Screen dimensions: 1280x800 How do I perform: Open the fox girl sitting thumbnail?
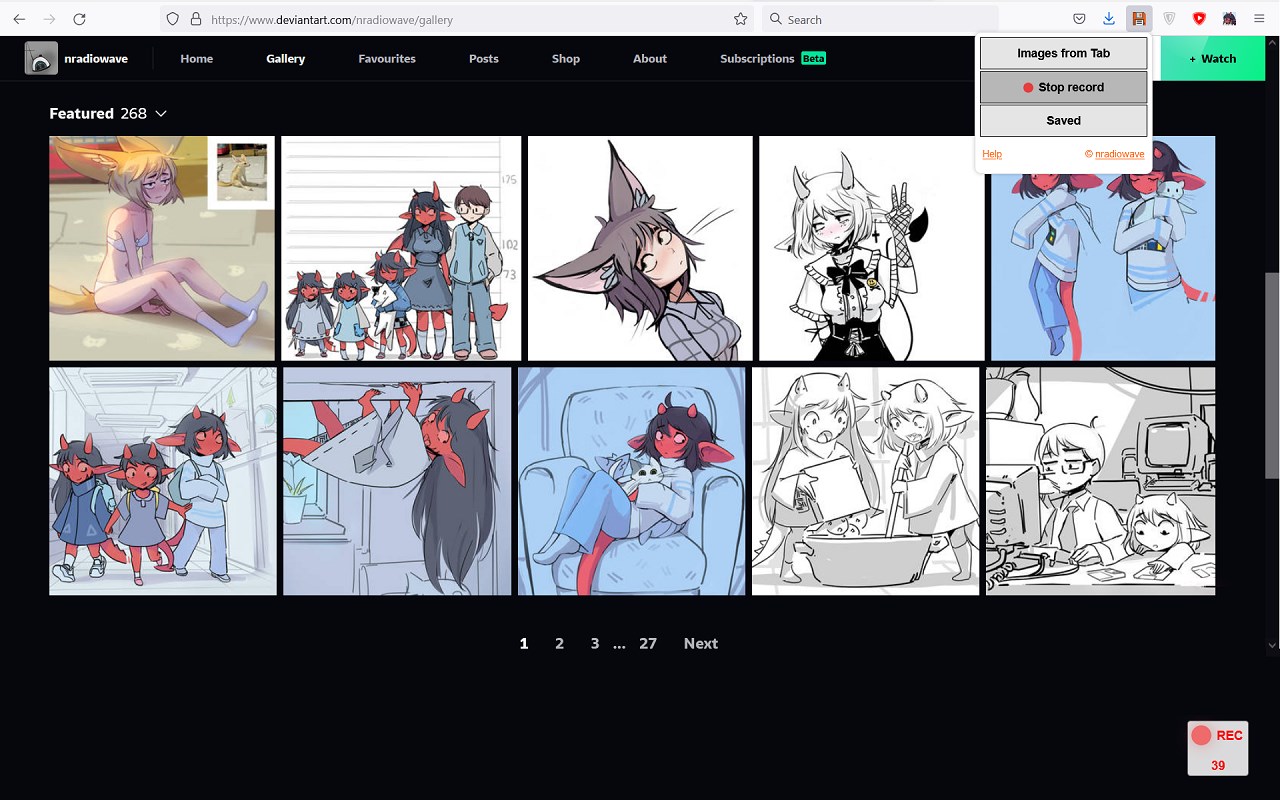(162, 248)
